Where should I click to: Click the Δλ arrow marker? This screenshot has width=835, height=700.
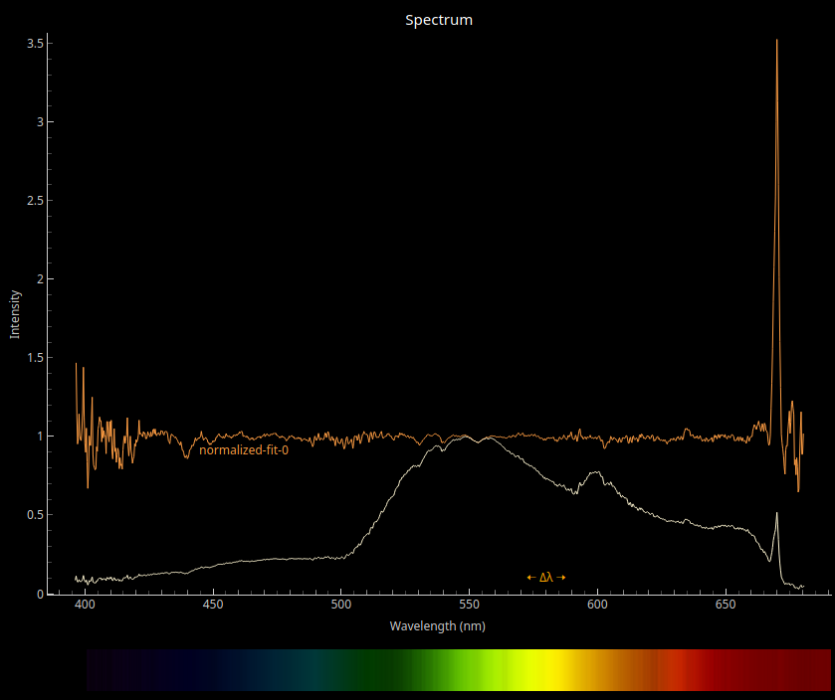point(546,577)
